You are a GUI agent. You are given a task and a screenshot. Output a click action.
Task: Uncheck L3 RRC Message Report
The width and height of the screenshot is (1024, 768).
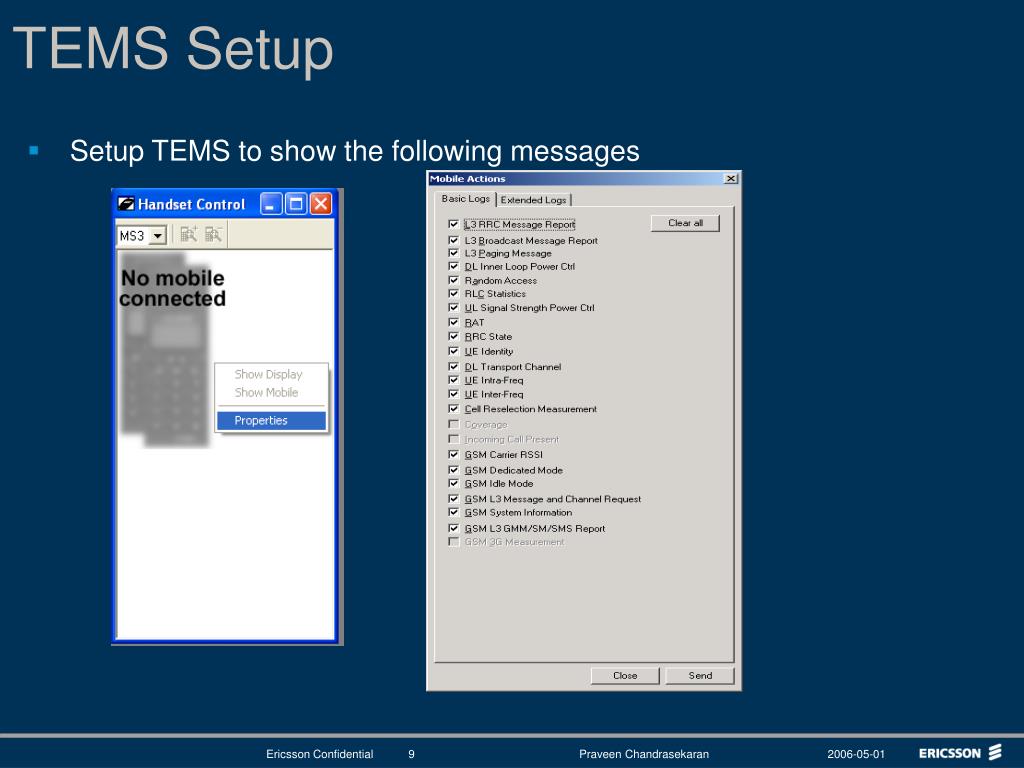(453, 224)
